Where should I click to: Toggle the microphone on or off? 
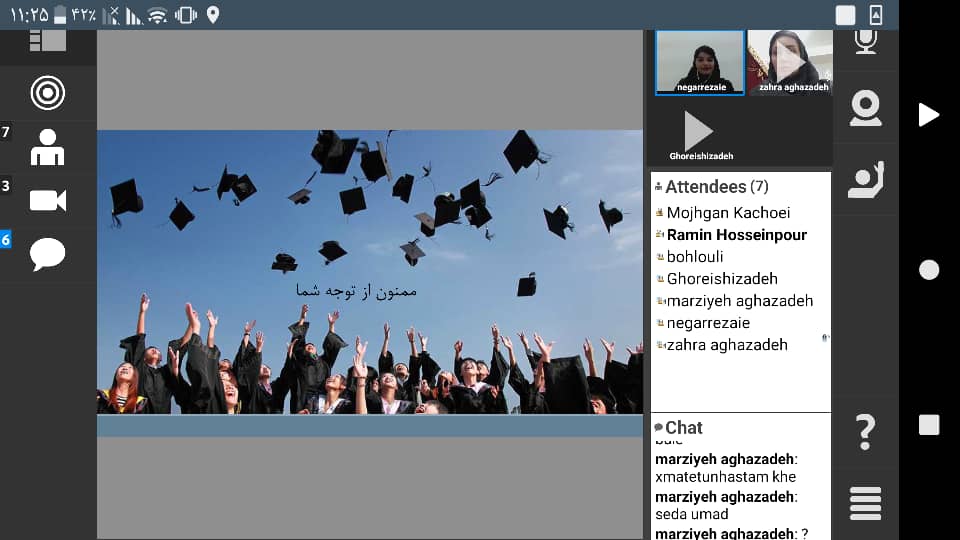click(x=865, y=41)
